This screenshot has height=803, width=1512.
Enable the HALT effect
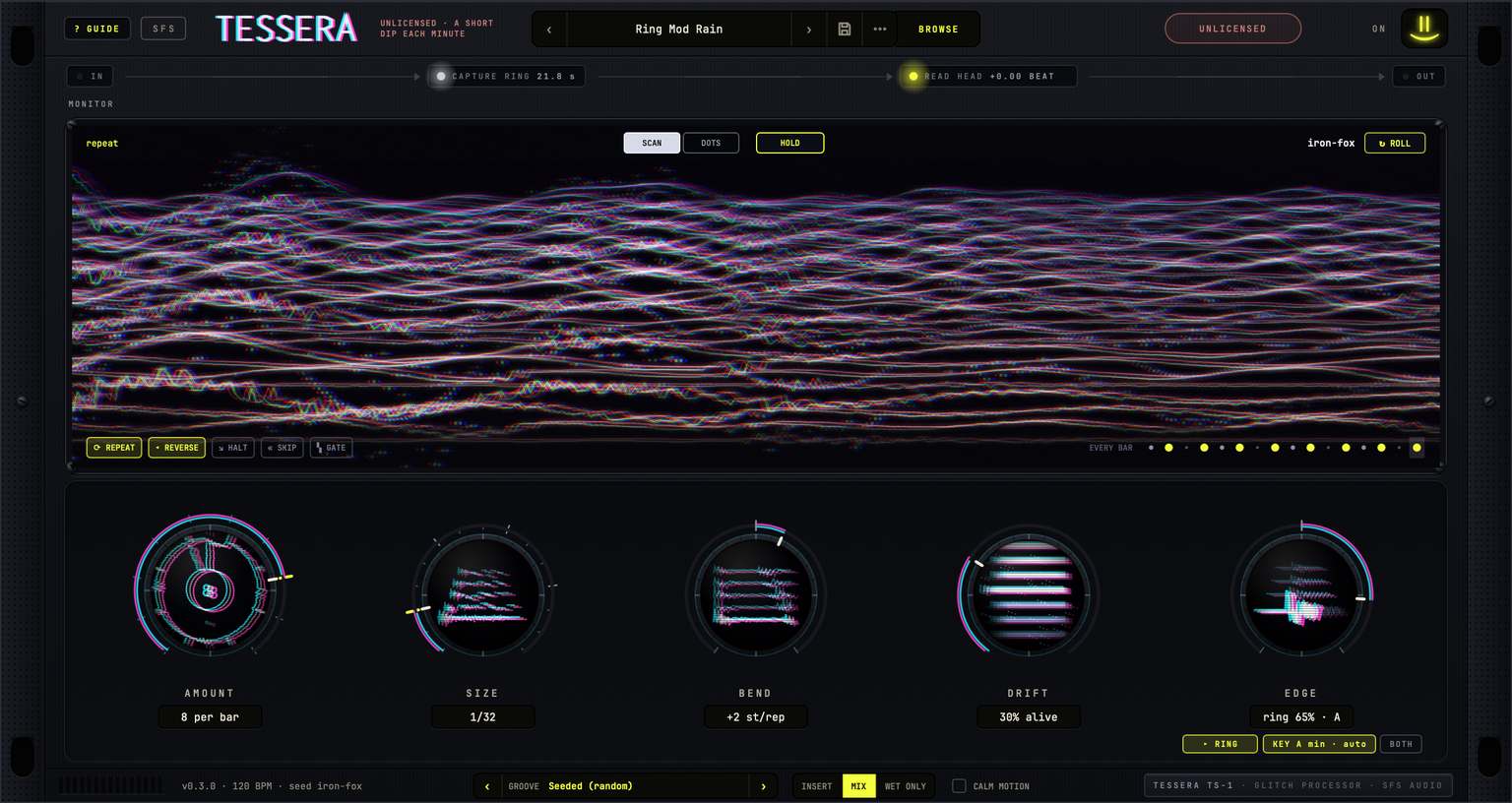click(233, 448)
